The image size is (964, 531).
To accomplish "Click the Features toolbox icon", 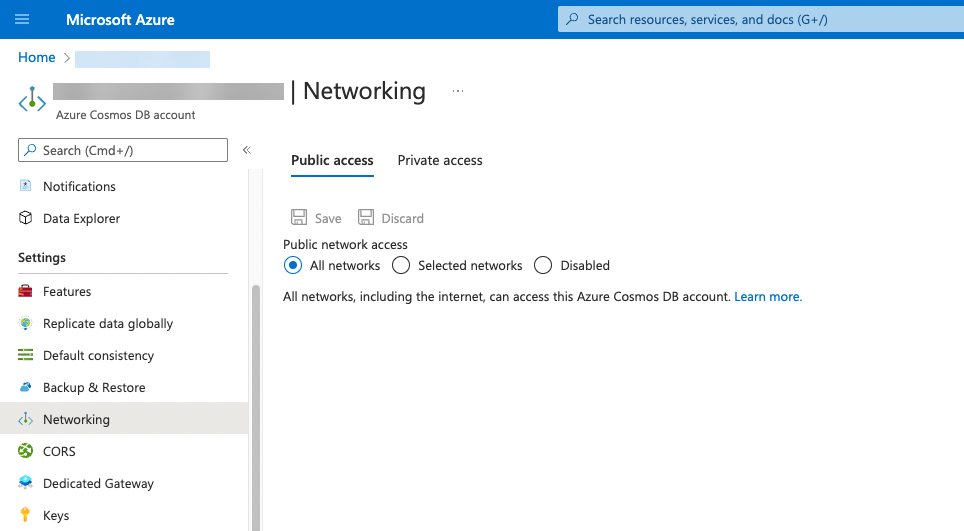I will click(25, 291).
